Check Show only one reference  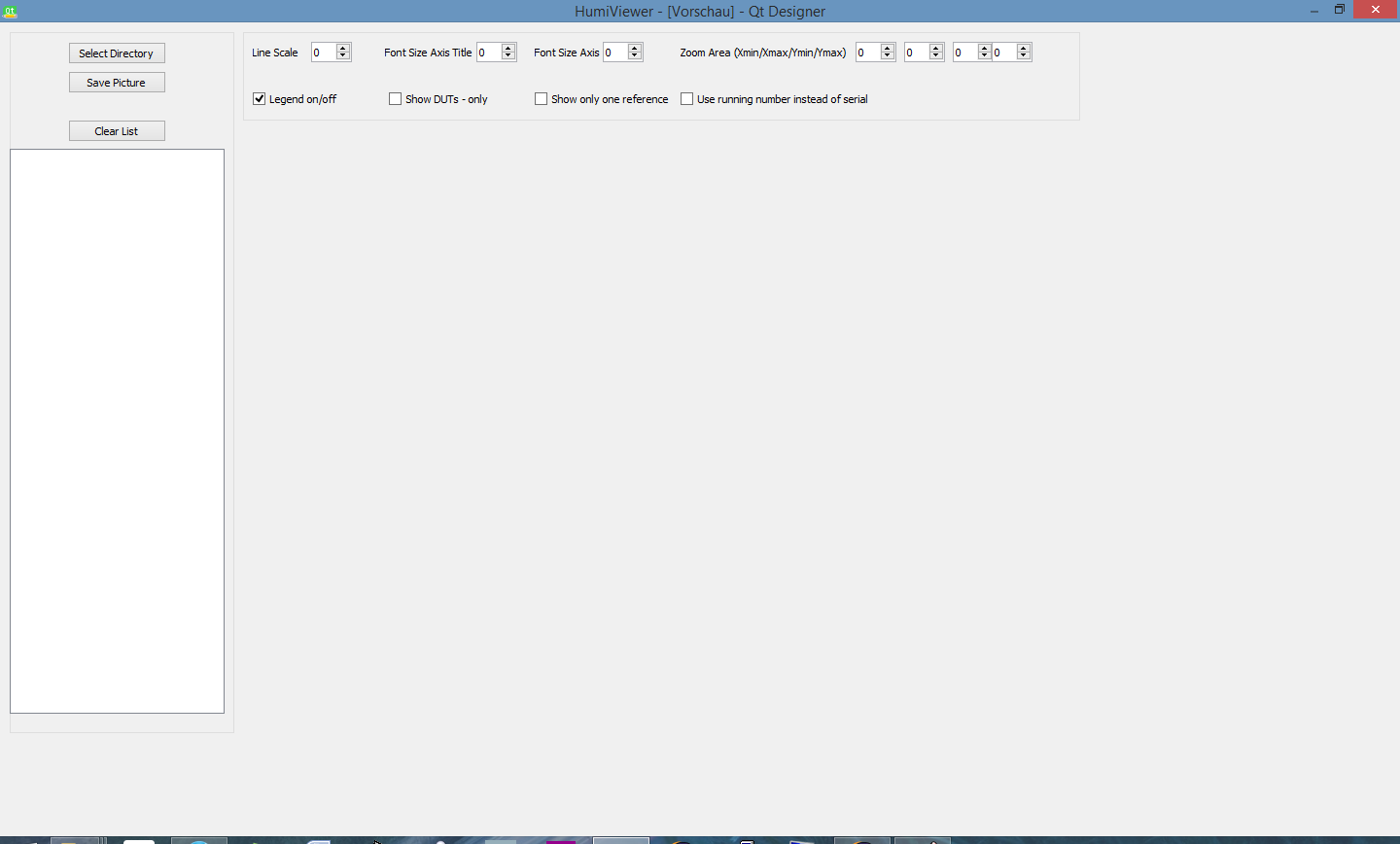pos(541,98)
